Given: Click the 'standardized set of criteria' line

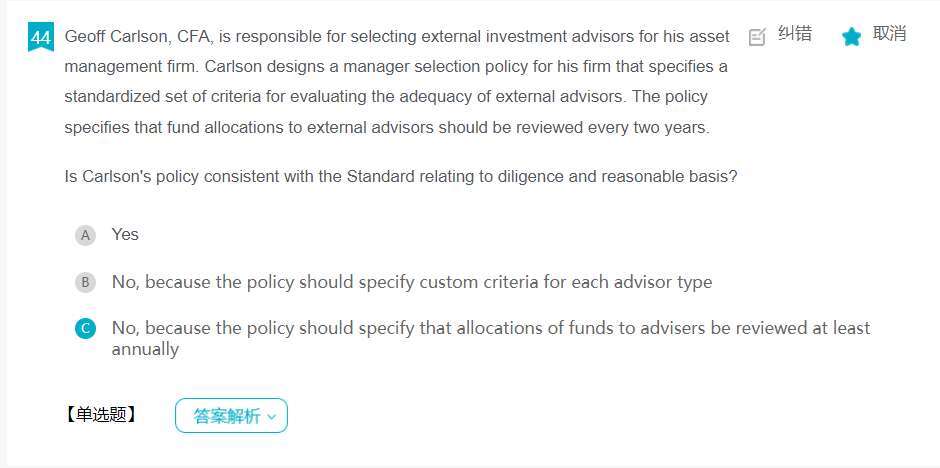Looking at the screenshot, I should click(x=386, y=96).
